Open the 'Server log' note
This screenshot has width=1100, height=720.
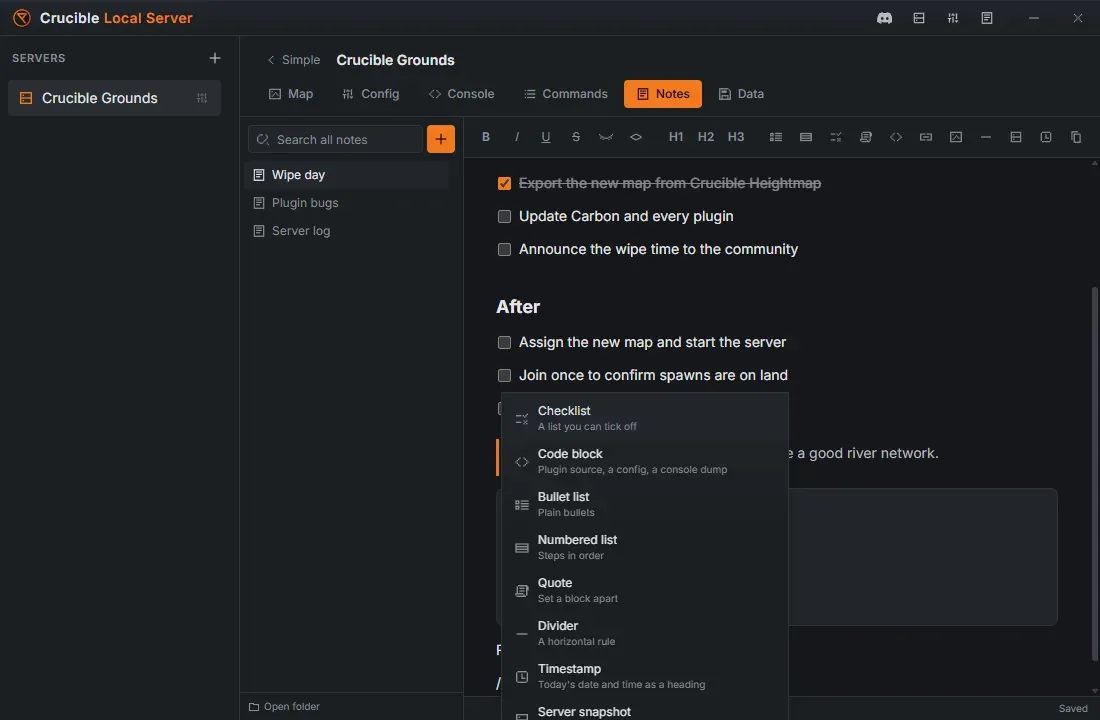click(x=347, y=231)
